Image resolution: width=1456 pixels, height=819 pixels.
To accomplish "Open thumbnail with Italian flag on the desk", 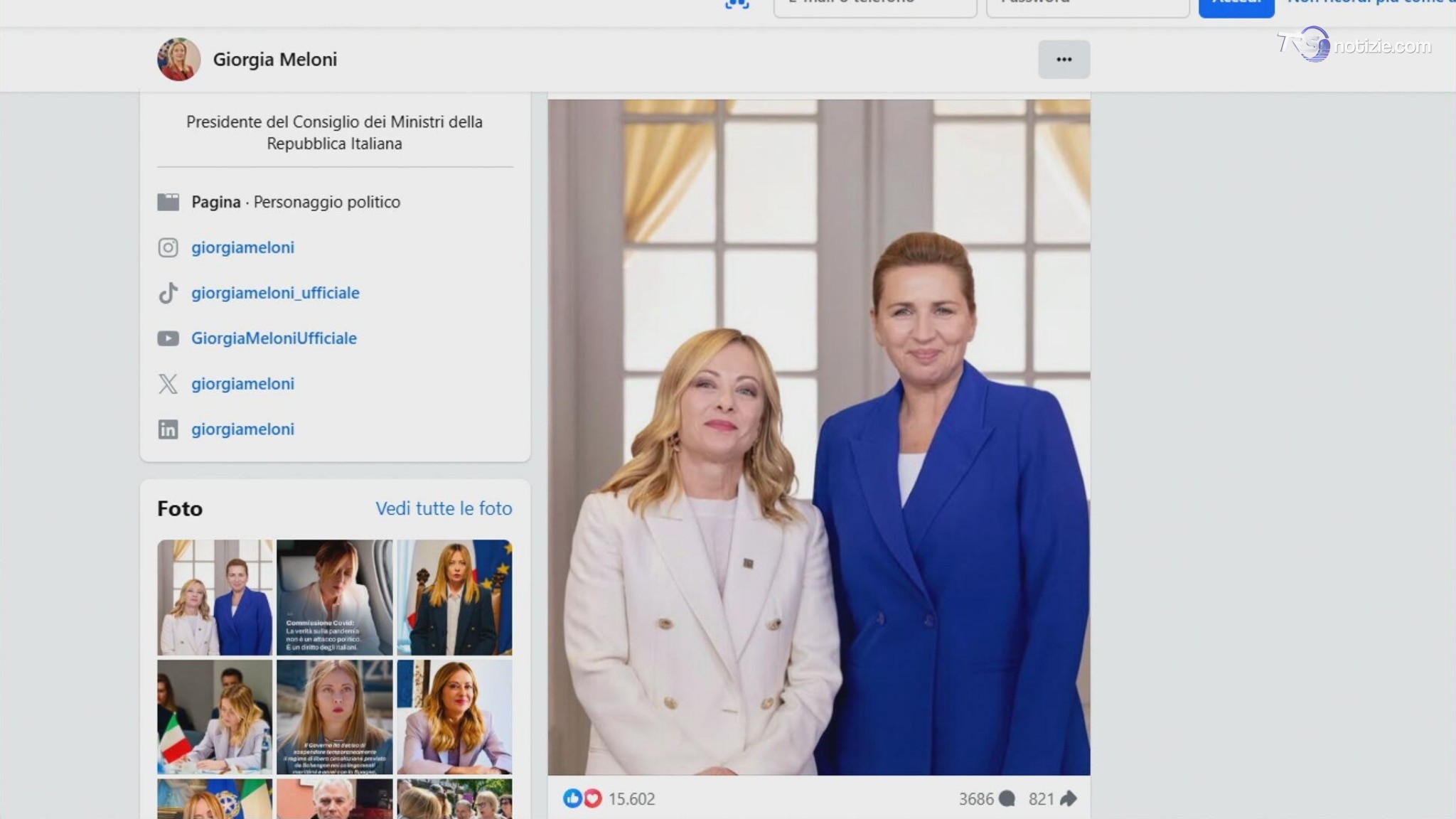I will tap(215, 717).
